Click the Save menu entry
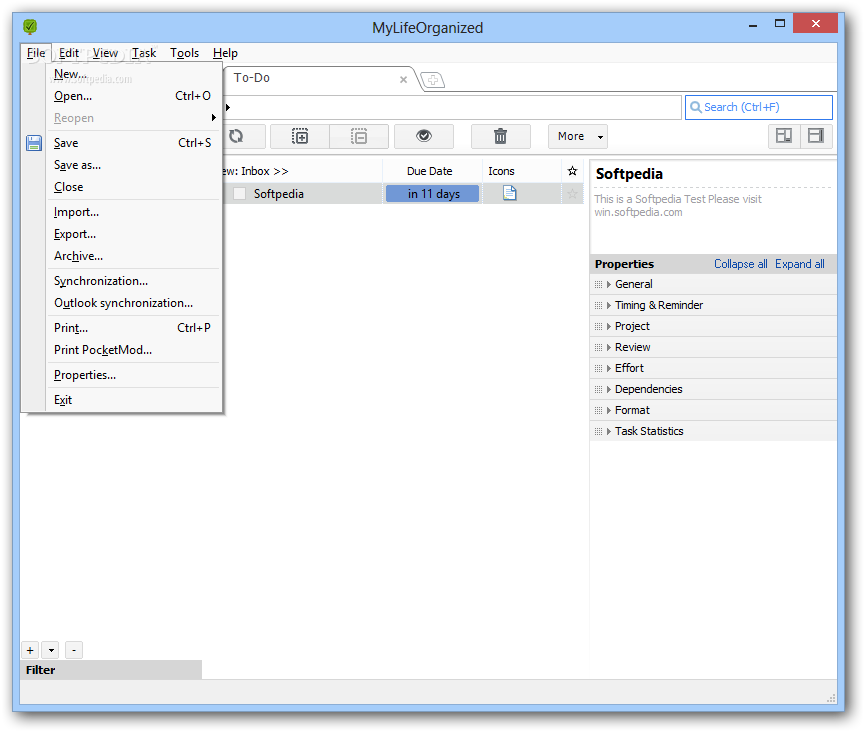The width and height of the screenshot is (865, 732). (x=133, y=143)
